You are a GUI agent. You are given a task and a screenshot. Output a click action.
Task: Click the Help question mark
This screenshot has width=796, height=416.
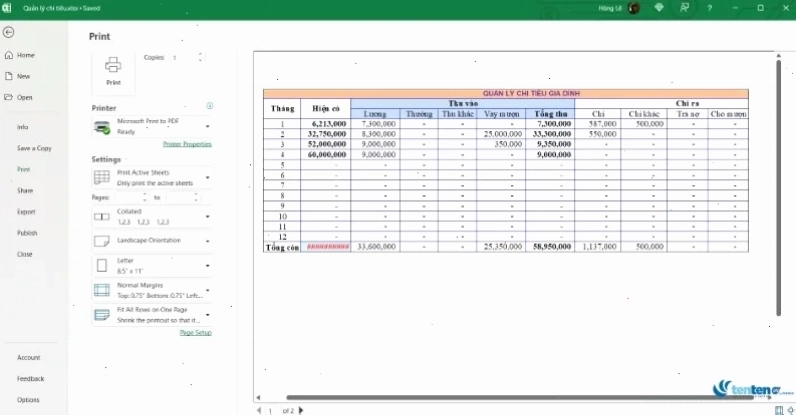click(x=710, y=8)
